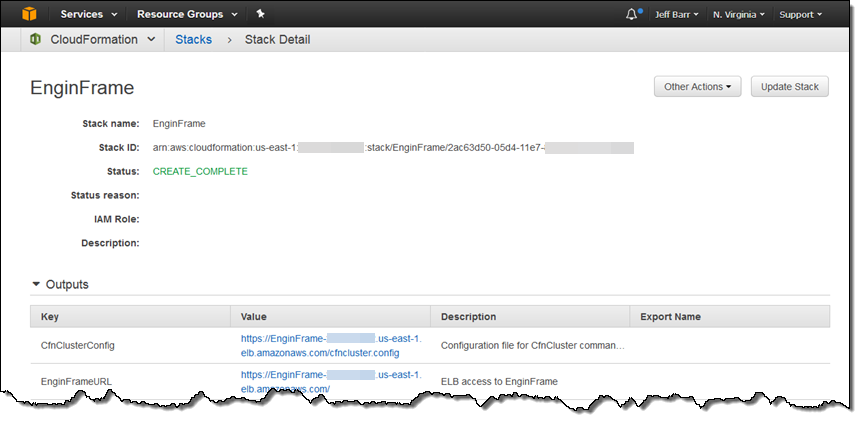Click the green CloudFormation service icon

(x=36, y=39)
